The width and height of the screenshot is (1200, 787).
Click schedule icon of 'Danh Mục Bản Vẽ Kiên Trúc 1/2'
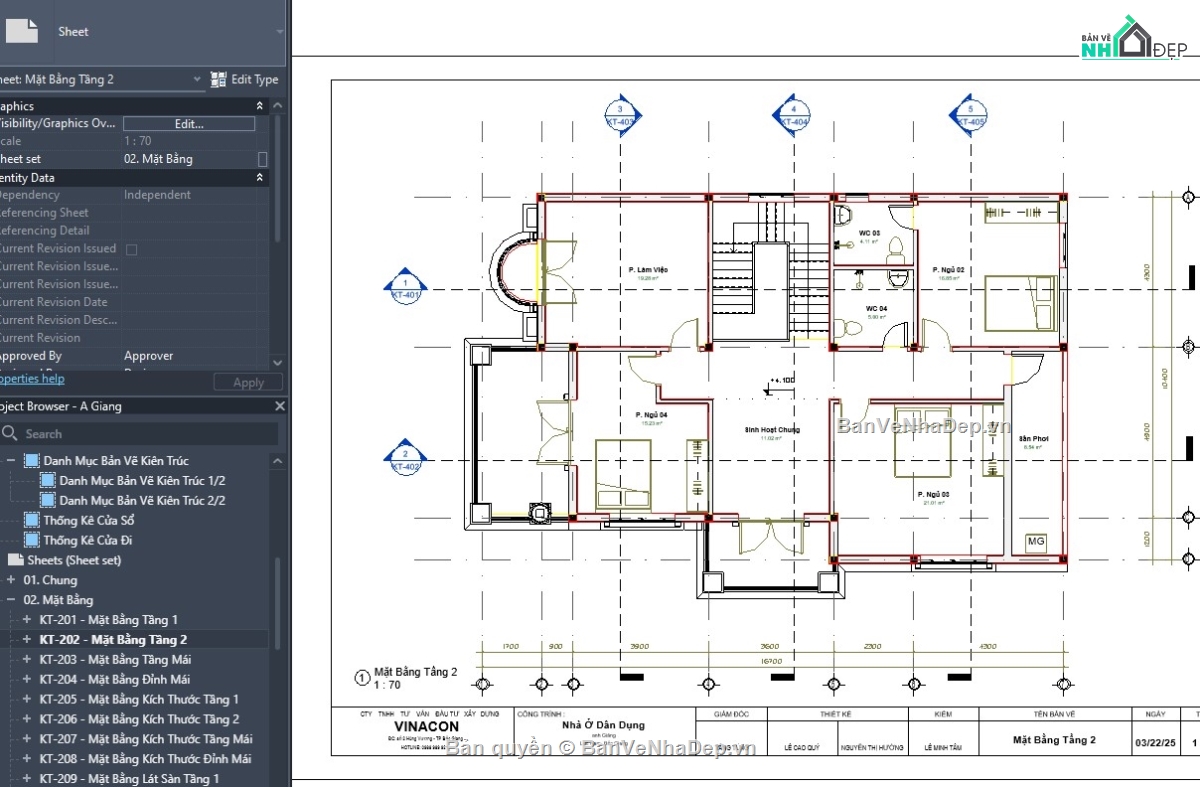48,481
